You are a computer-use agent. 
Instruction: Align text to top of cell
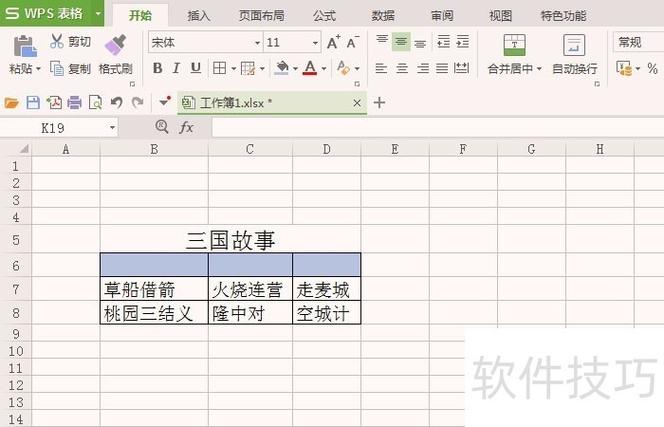tap(382, 40)
